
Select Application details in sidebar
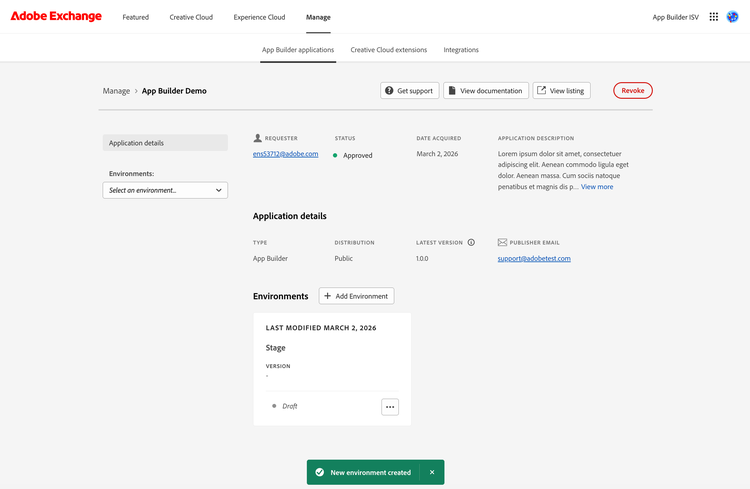(165, 143)
